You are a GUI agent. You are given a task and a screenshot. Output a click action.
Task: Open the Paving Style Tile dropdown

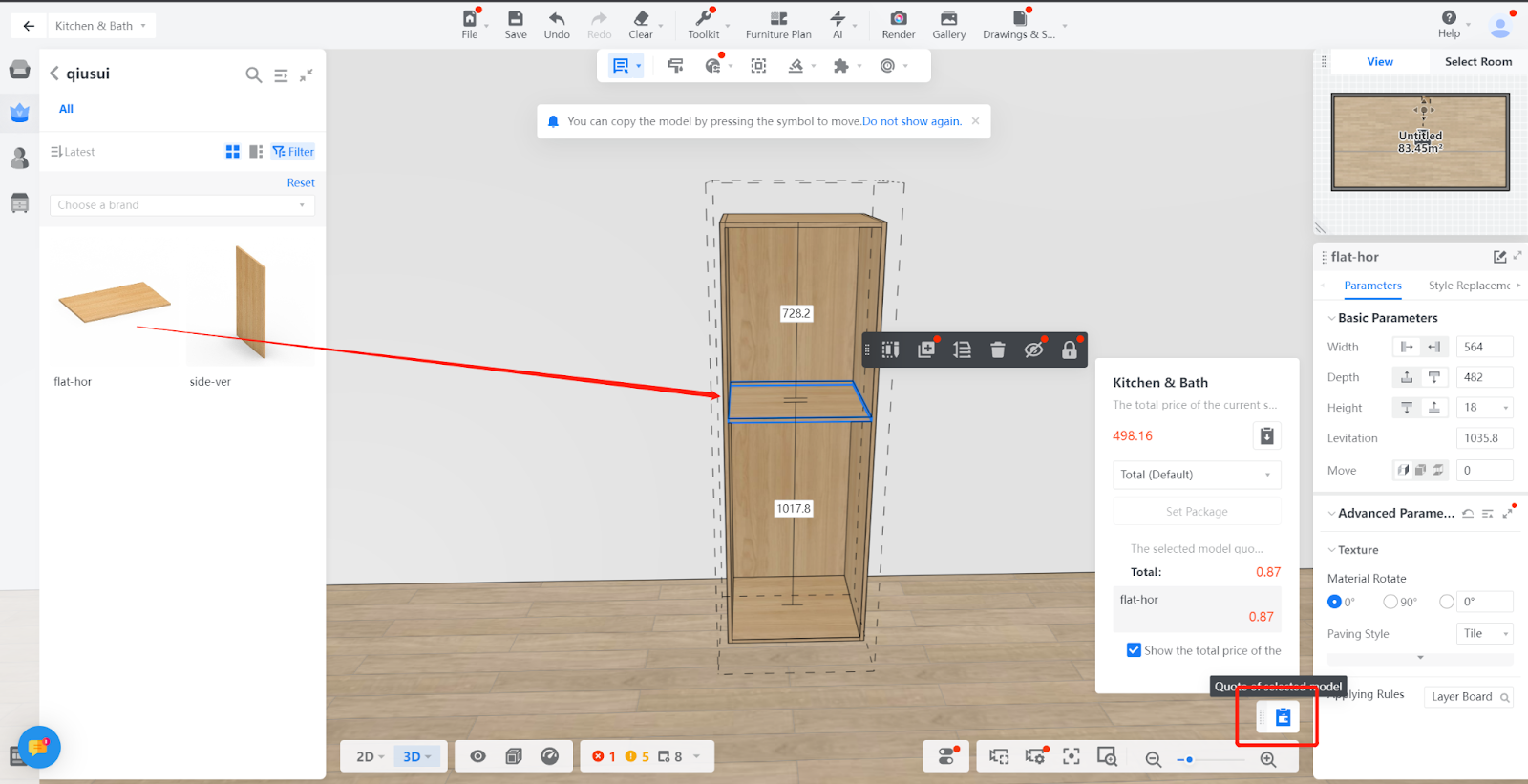click(x=1485, y=634)
